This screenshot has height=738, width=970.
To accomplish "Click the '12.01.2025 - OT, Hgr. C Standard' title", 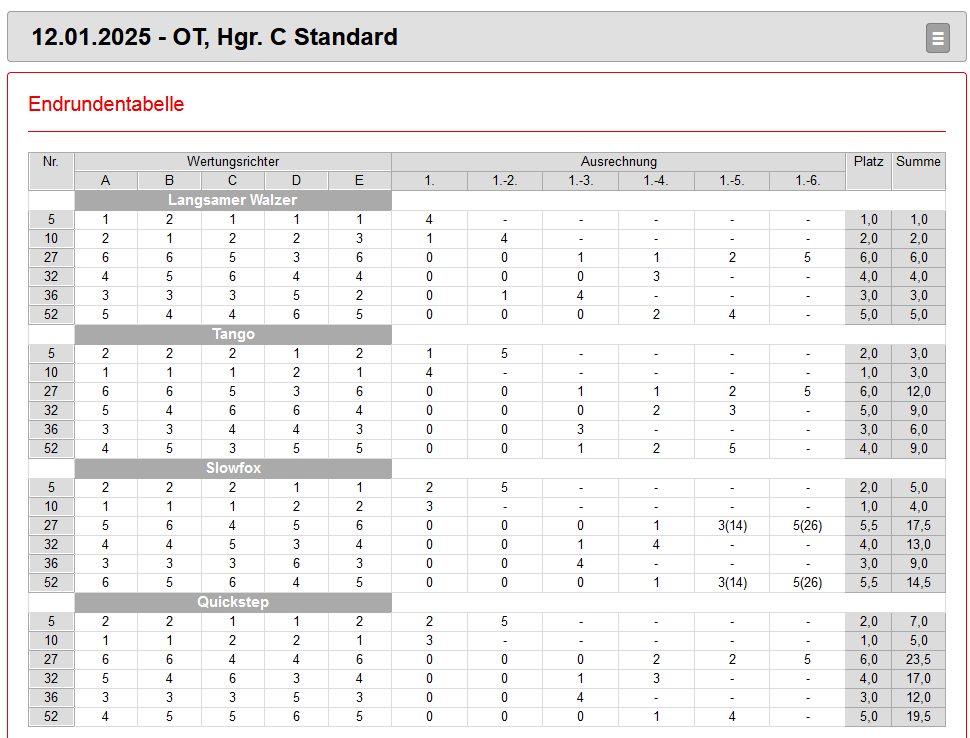I will [215, 38].
